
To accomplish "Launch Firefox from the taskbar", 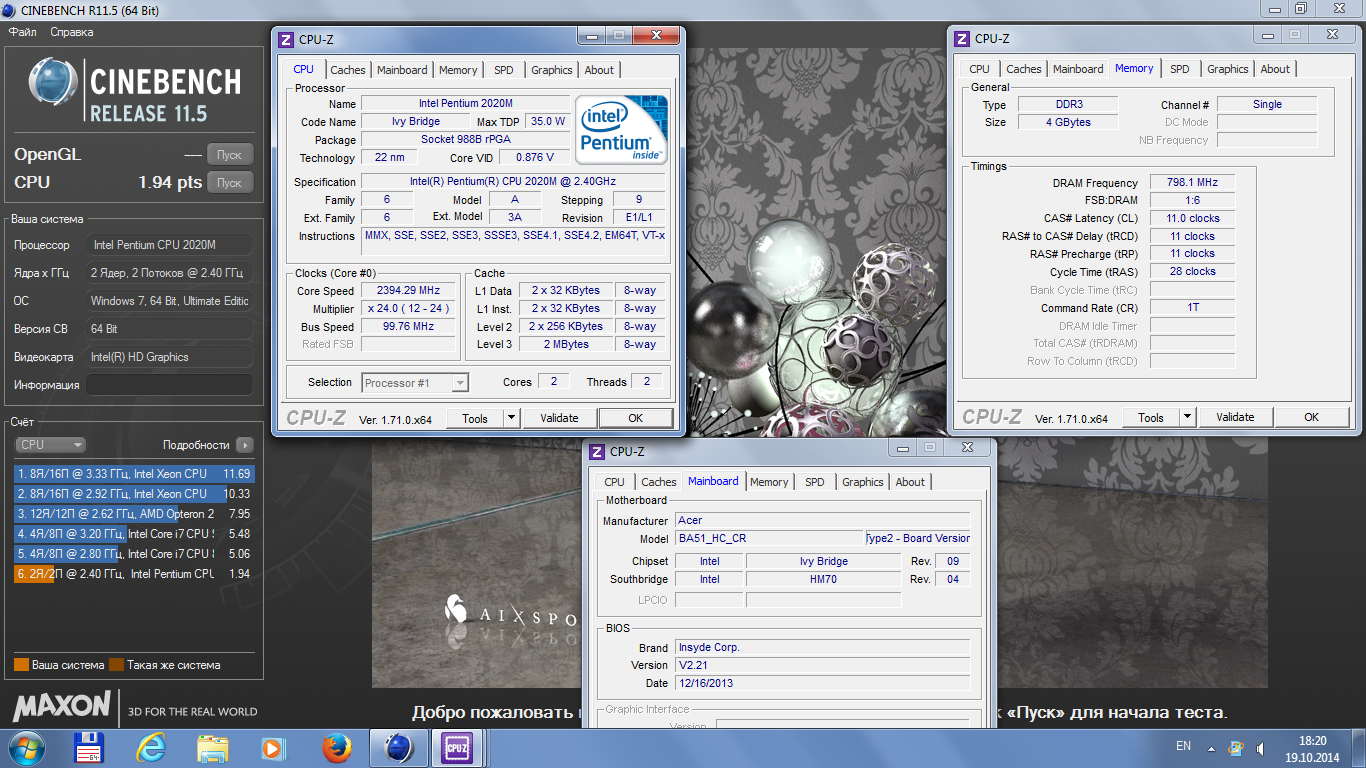I will tap(337, 748).
